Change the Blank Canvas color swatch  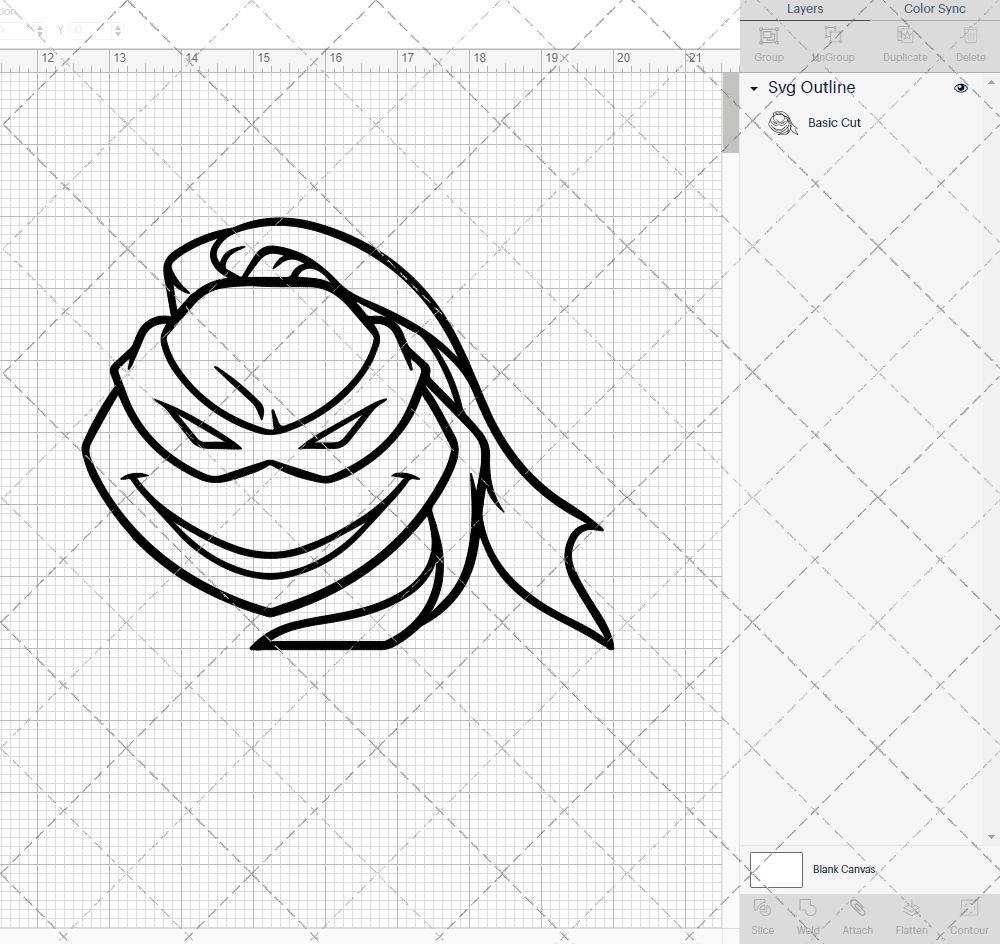[x=776, y=869]
